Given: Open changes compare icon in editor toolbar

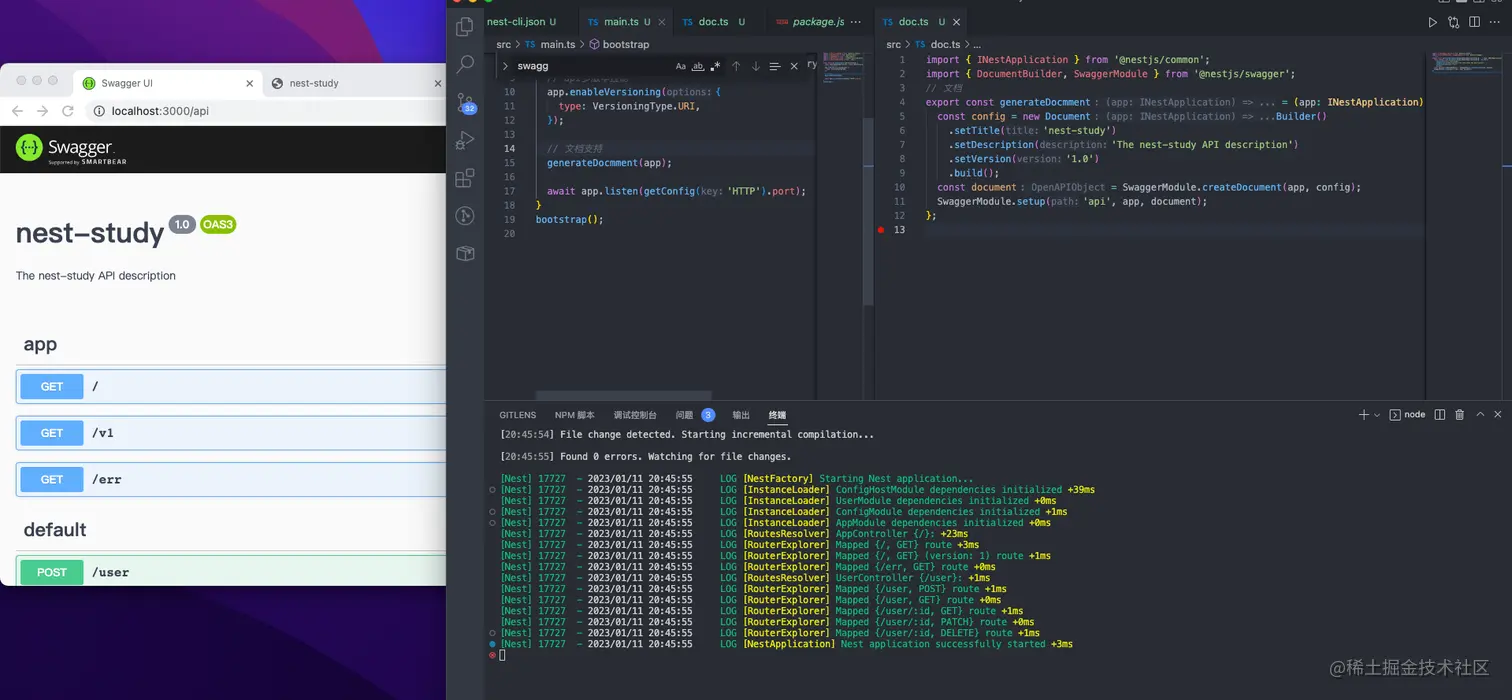Looking at the screenshot, I should (x=1453, y=22).
